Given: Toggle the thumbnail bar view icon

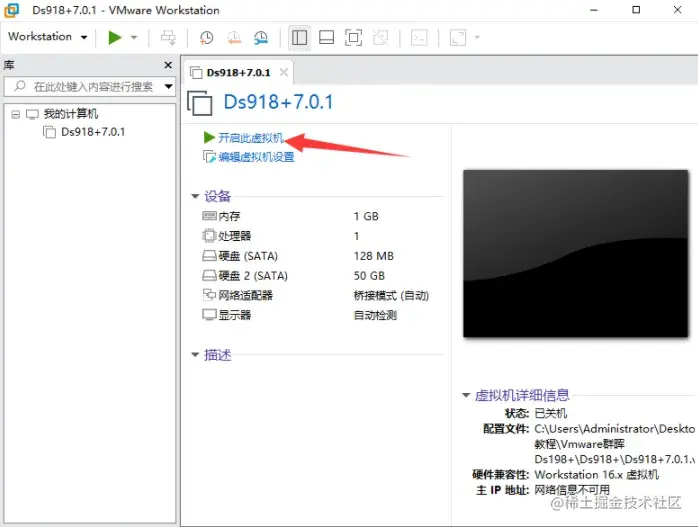Looking at the screenshot, I should click(326, 37).
